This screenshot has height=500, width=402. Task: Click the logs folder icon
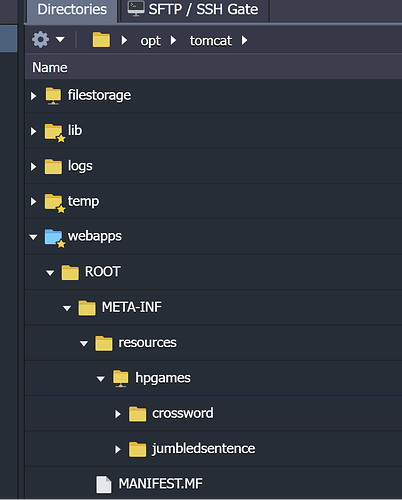coord(53,166)
